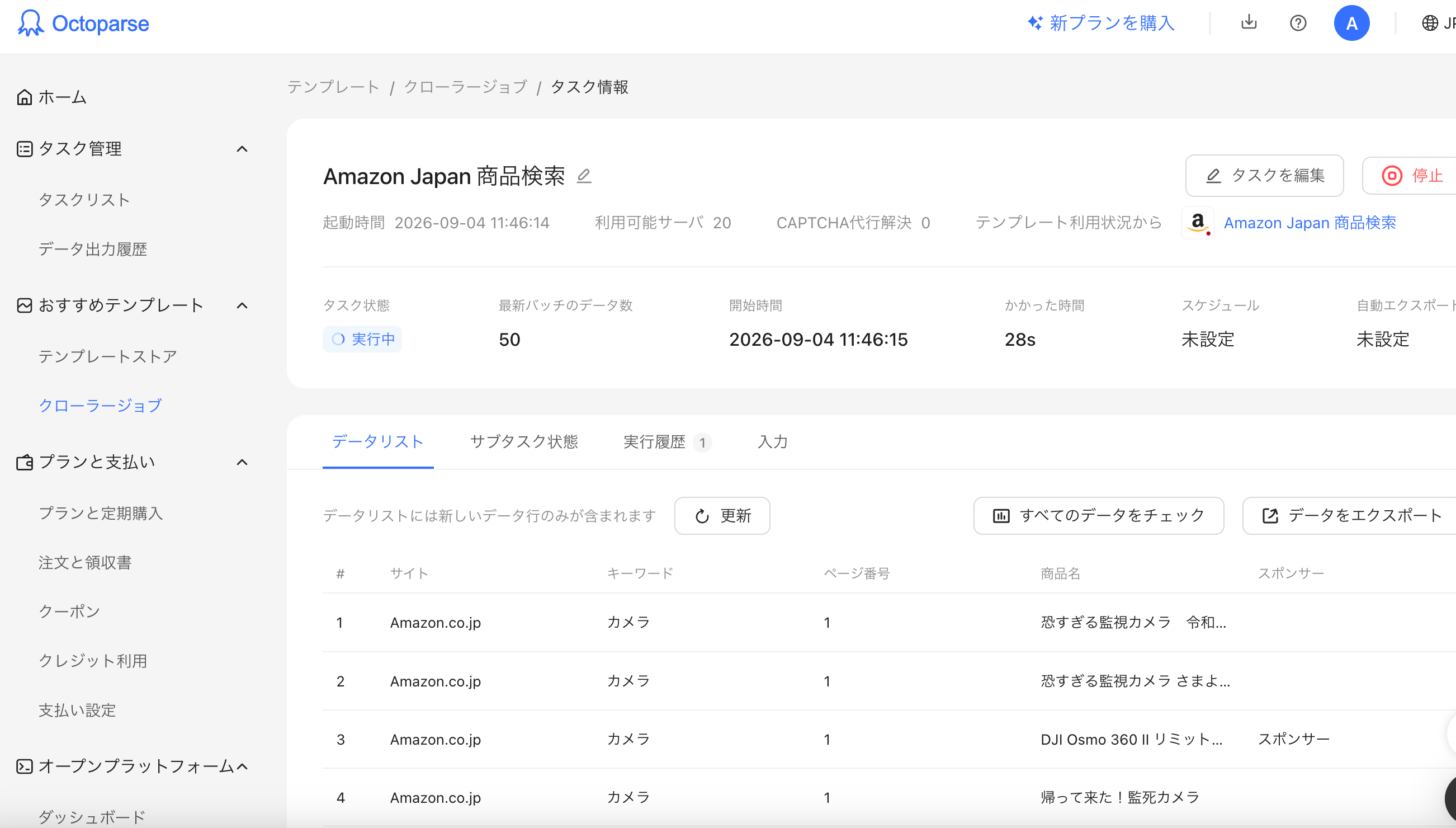This screenshot has height=828, width=1456.
Task: Open the download icon in header
Action: (x=1249, y=23)
